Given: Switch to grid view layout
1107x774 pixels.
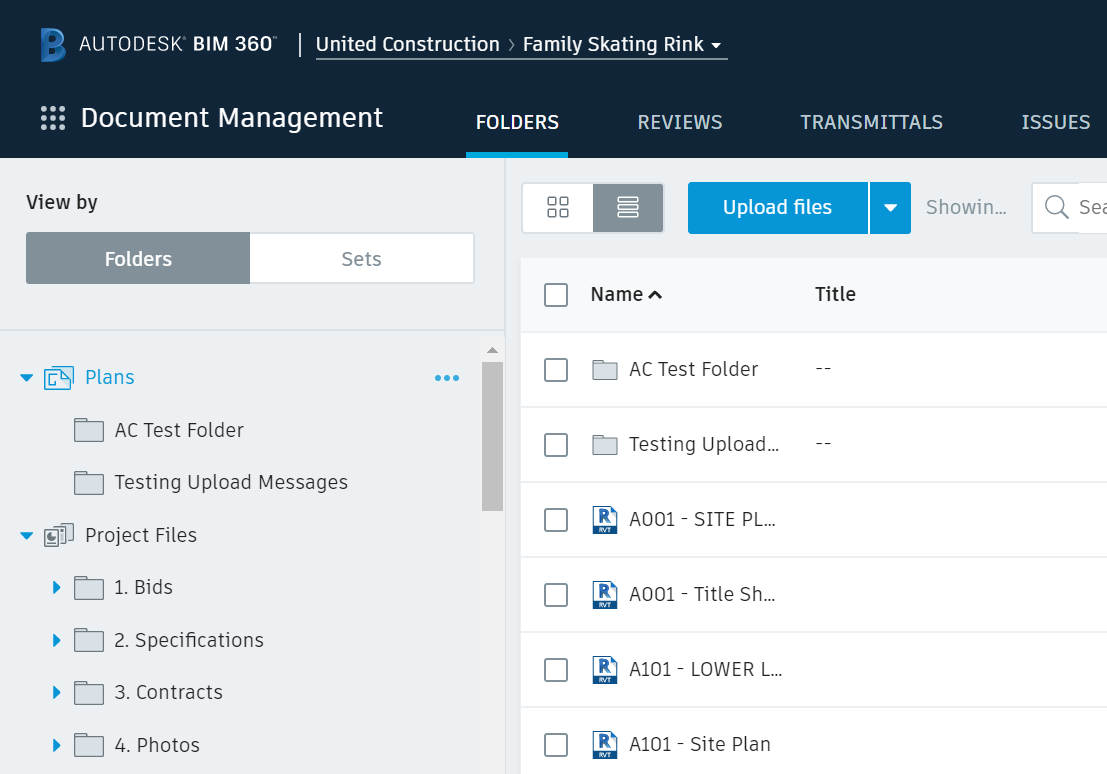Looking at the screenshot, I should 557,207.
